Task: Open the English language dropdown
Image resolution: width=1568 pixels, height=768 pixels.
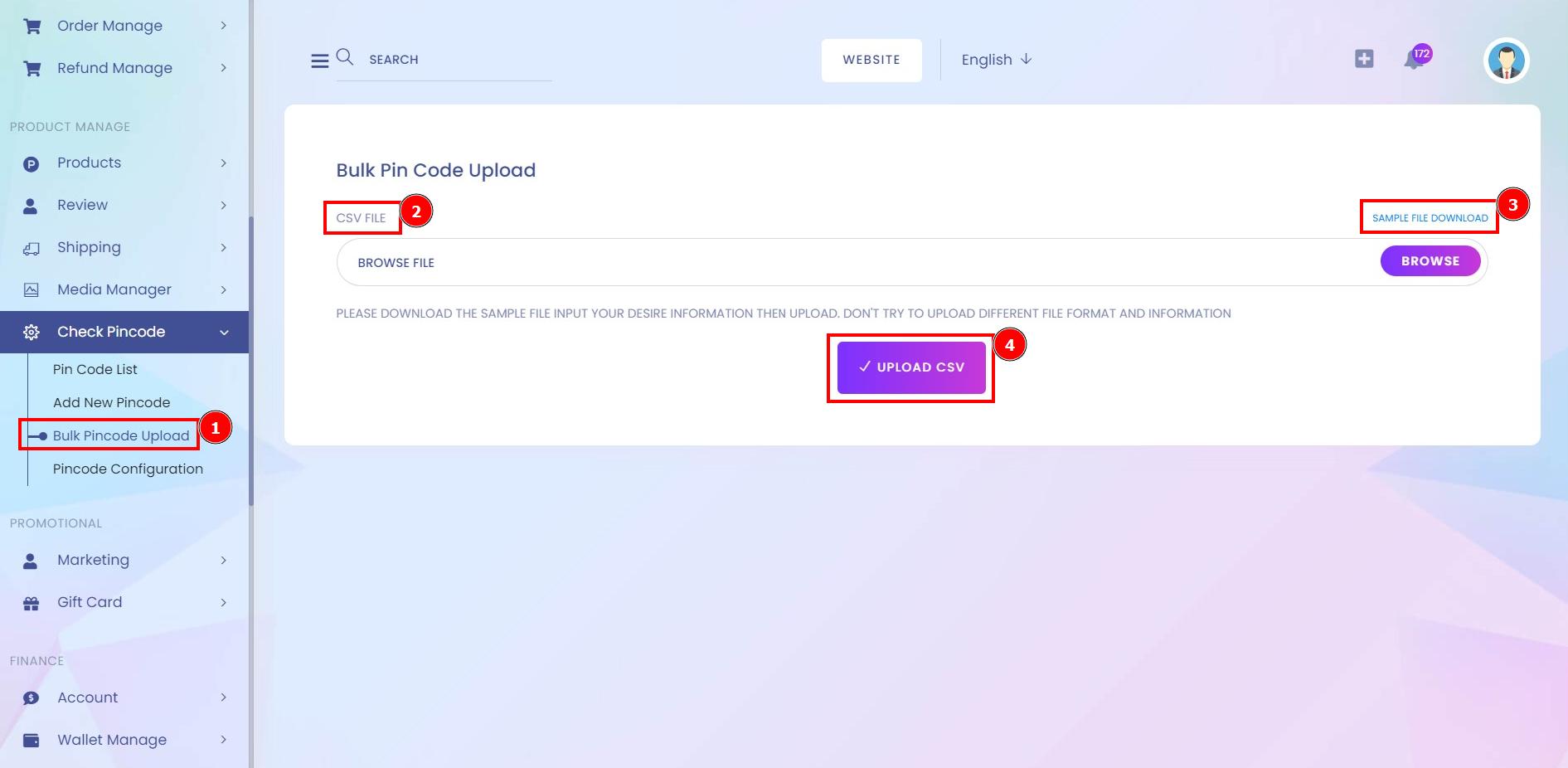Action: (x=996, y=60)
